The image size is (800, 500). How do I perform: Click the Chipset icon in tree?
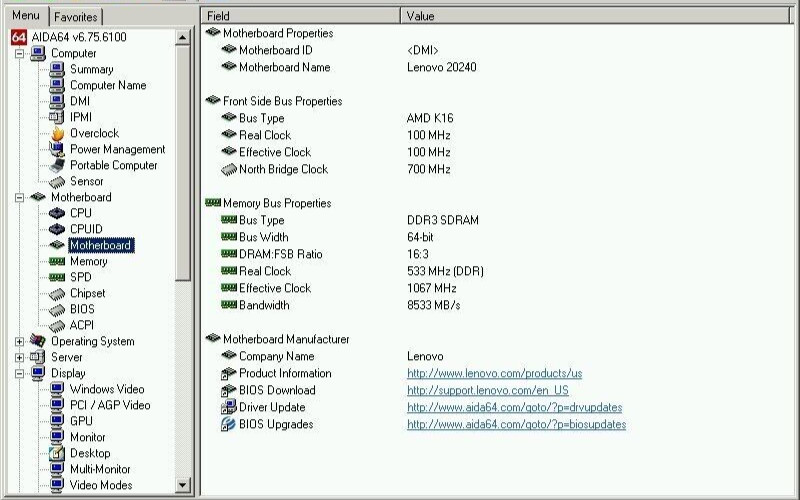(57, 293)
